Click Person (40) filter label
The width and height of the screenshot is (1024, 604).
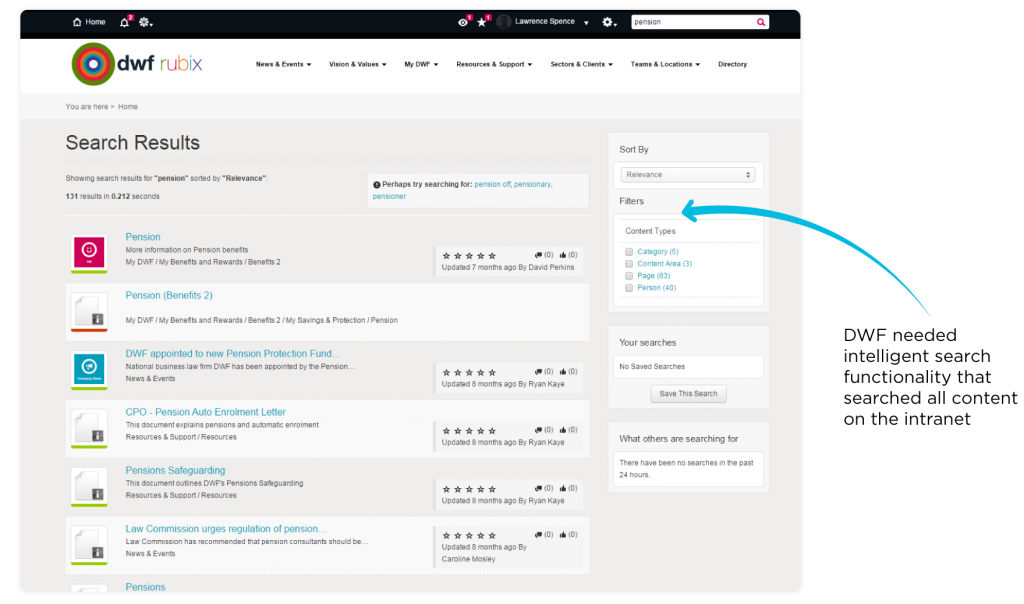click(x=656, y=288)
